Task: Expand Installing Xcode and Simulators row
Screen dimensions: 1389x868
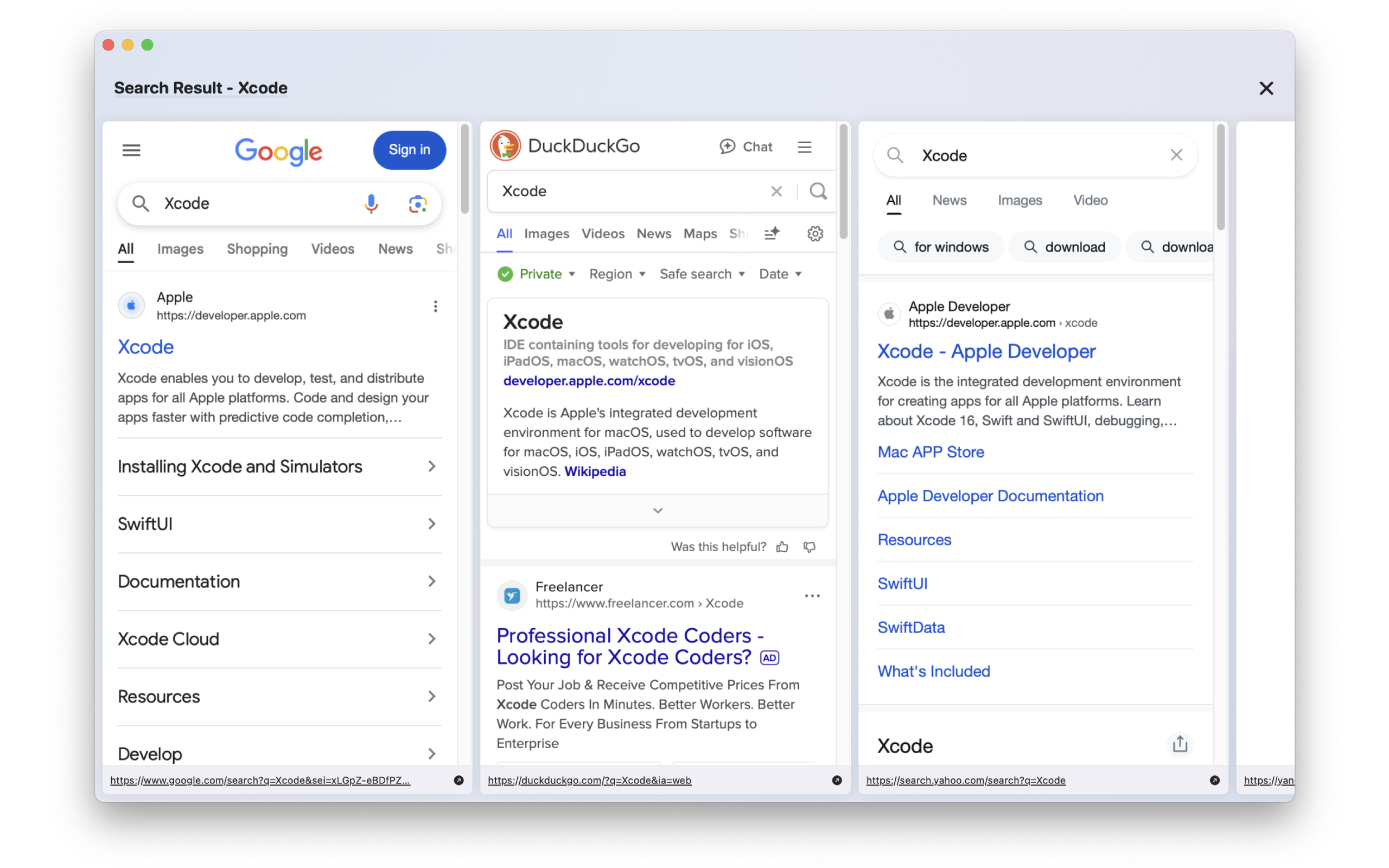Action: pyautogui.click(x=279, y=467)
